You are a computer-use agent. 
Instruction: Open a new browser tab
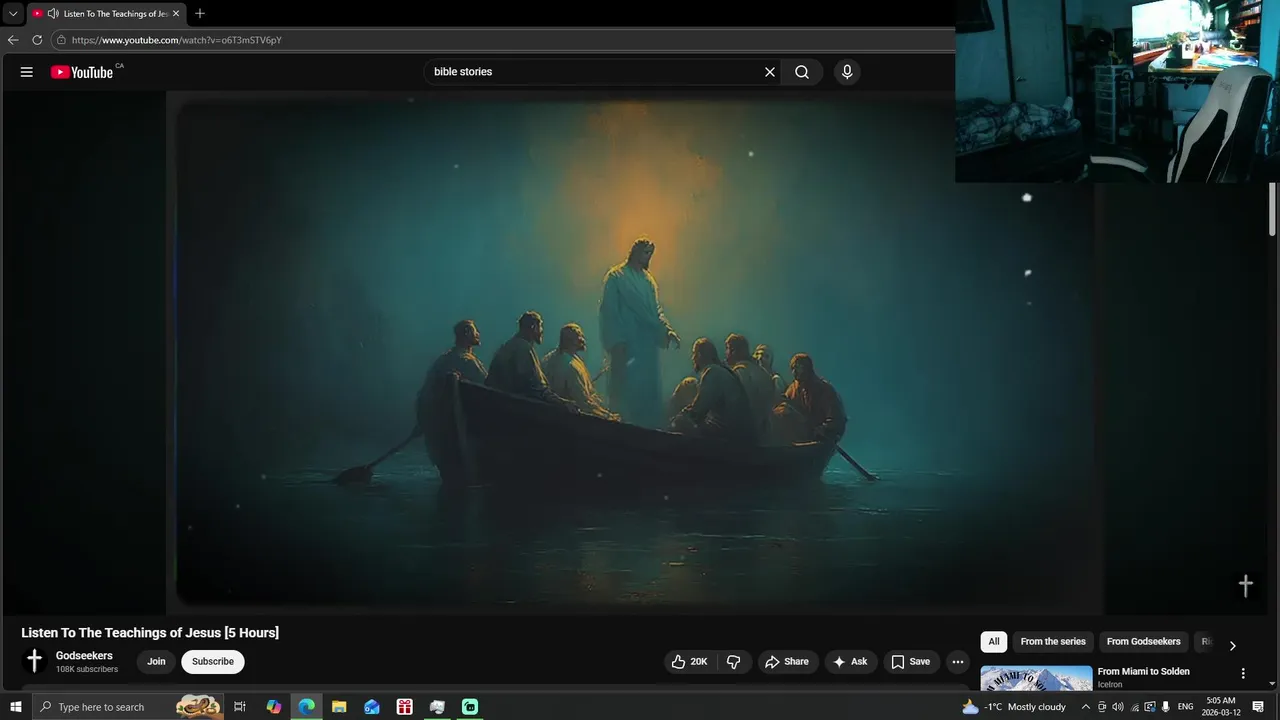pyautogui.click(x=200, y=14)
